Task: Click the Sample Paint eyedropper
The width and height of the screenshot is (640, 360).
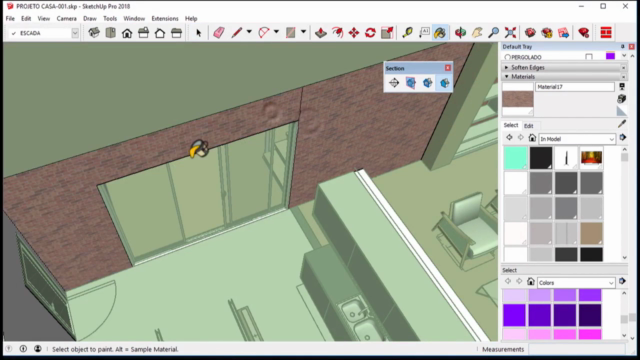Action: tap(622, 124)
